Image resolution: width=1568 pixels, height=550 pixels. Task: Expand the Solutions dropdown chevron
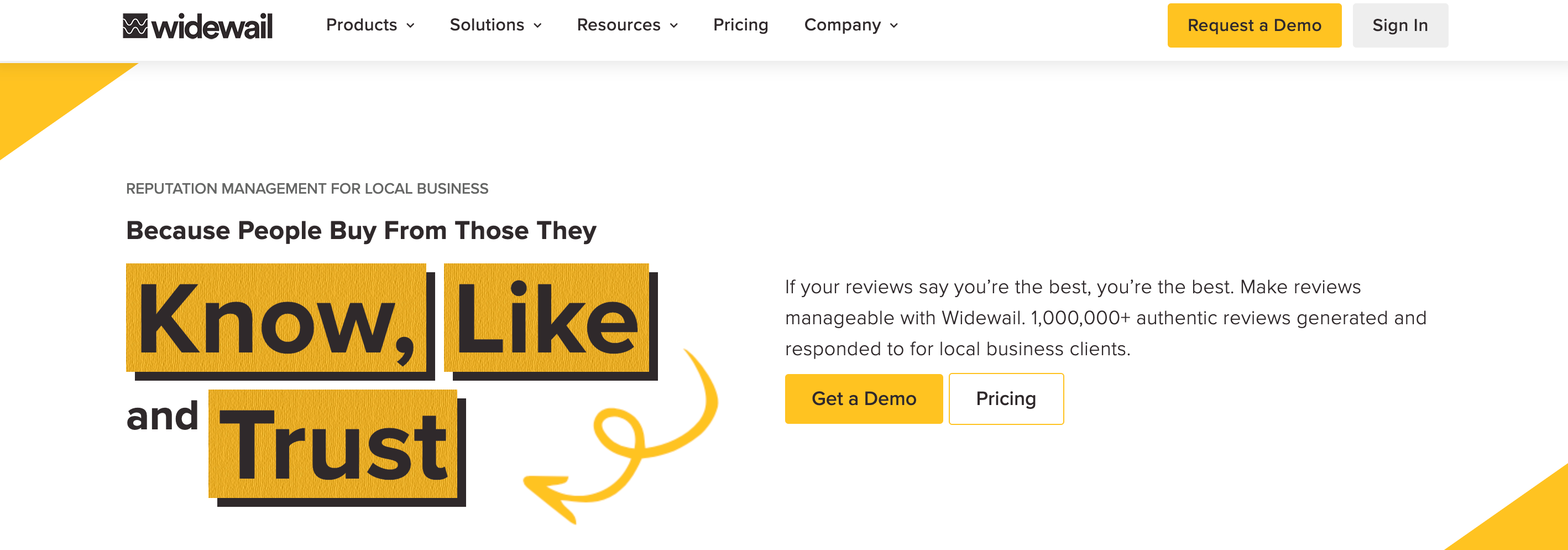point(538,25)
